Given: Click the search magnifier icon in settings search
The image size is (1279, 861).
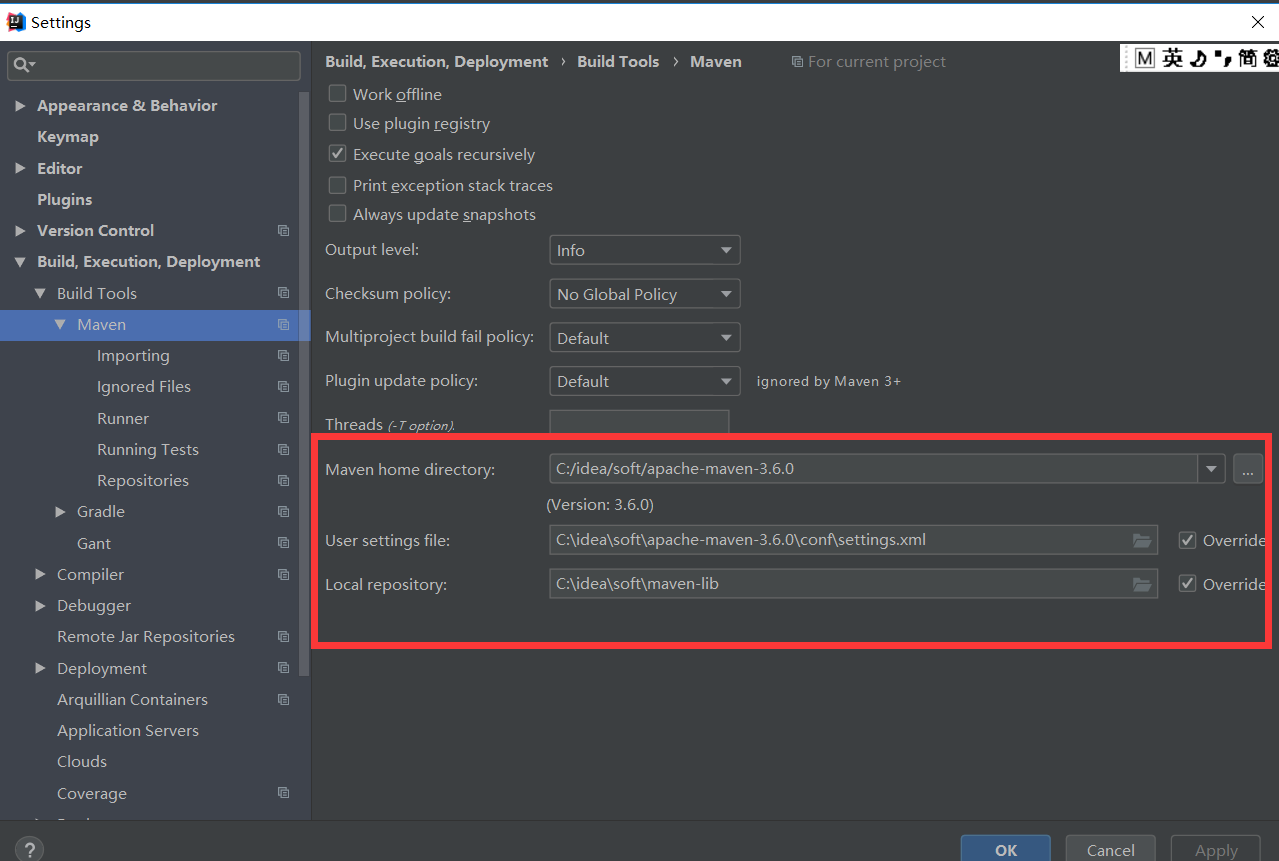Looking at the screenshot, I should (22, 66).
